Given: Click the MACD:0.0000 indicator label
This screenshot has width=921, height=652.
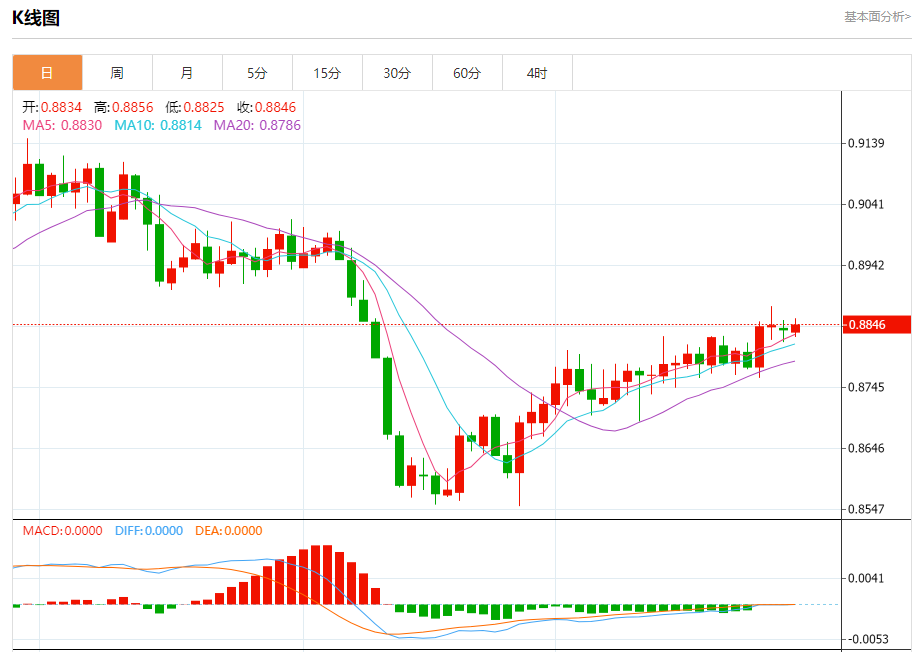Looking at the screenshot, I should point(62,530).
